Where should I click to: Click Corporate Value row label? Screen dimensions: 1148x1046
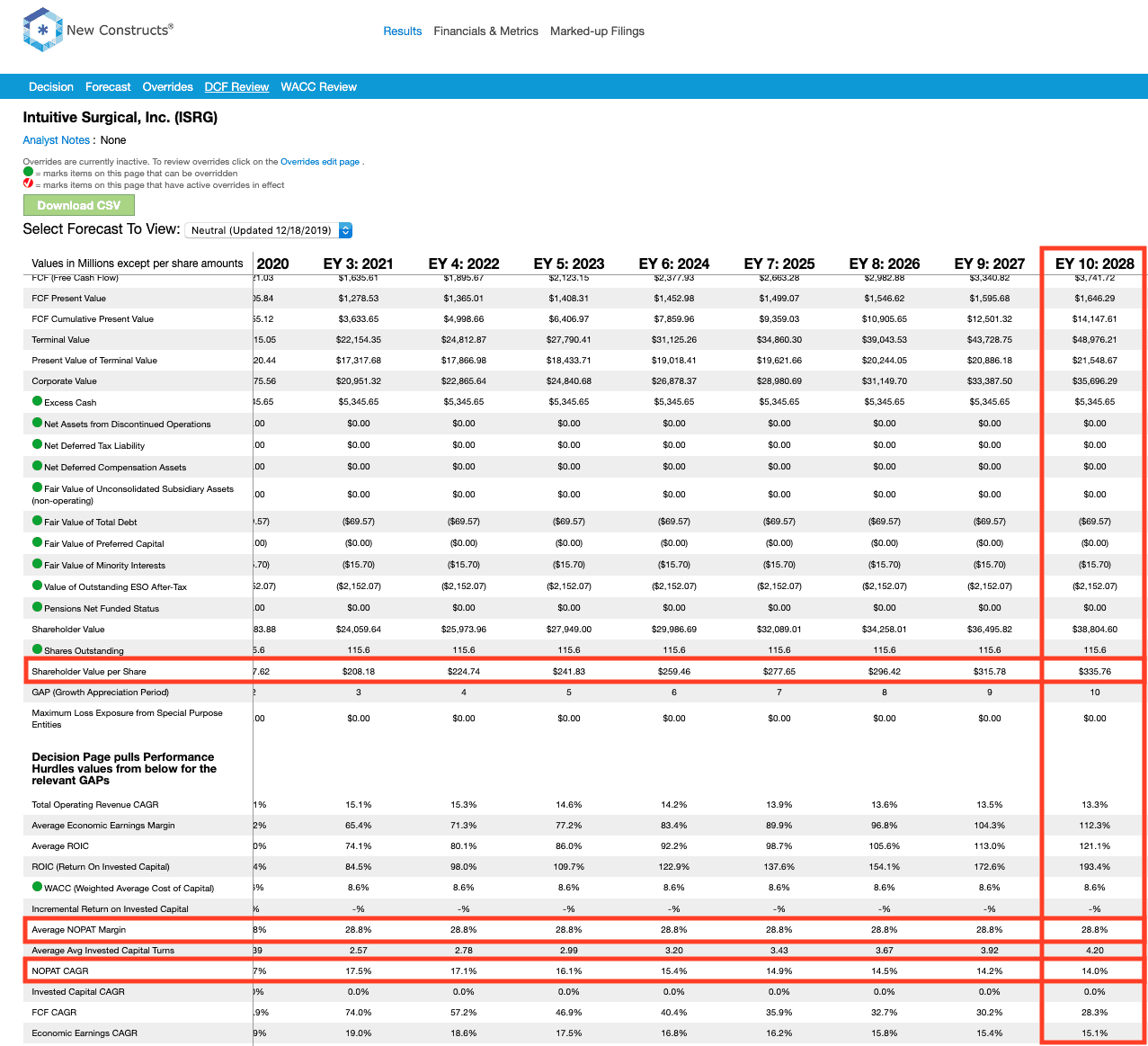click(64, 381)
